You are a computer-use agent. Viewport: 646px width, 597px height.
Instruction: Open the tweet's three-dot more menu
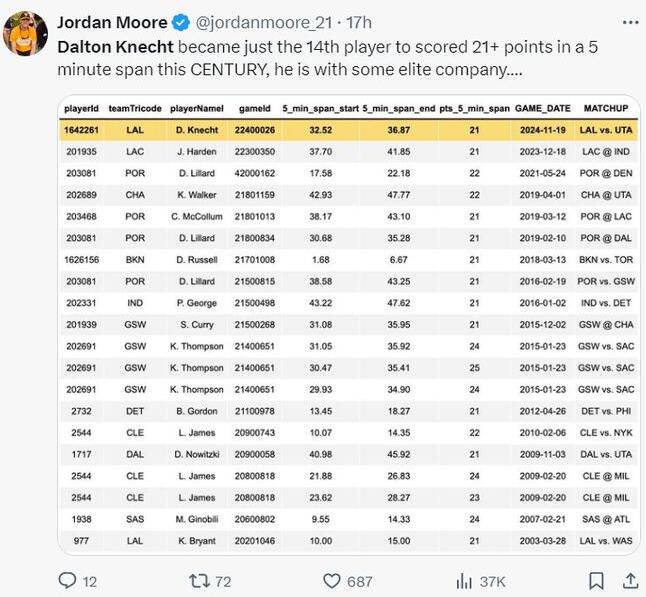point(629,22)
